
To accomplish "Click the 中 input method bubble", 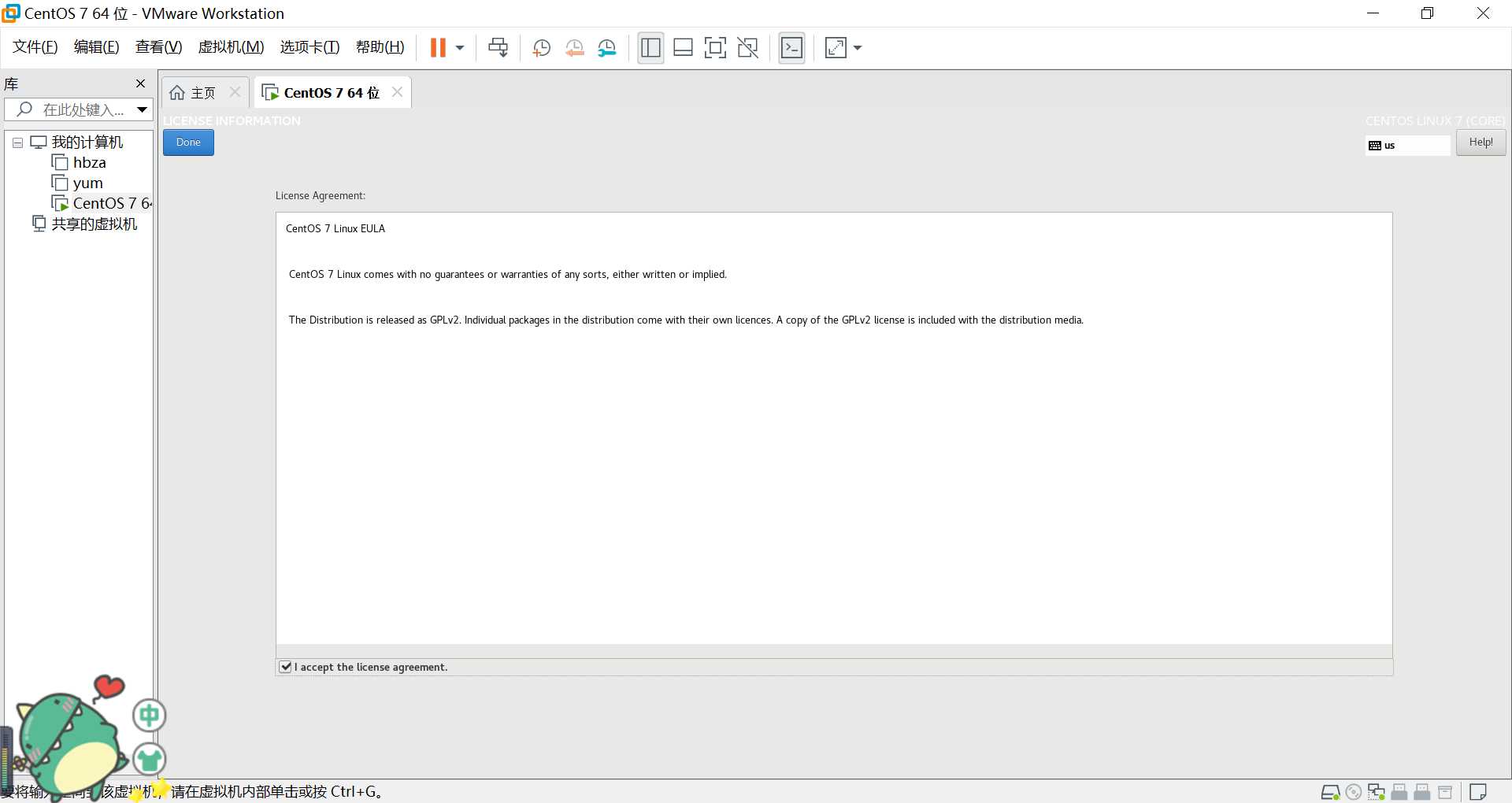I will [149, 716].
